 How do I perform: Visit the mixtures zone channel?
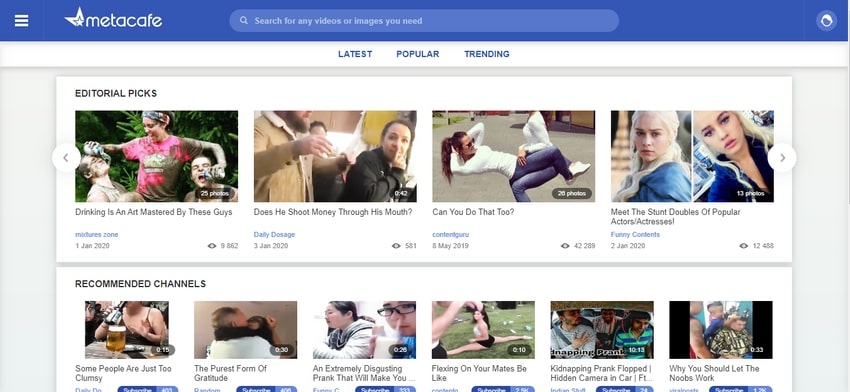[96, 235]
